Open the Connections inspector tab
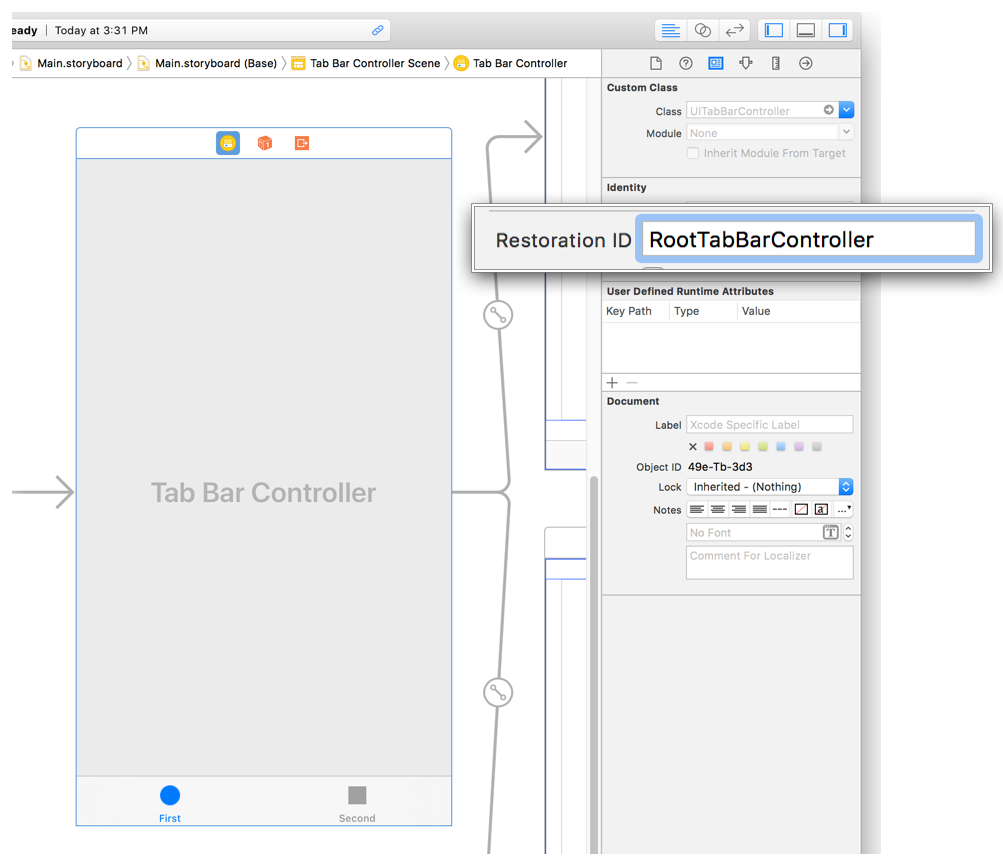The width and height of the screenshot is (1003, 866). tap(806, 63)
